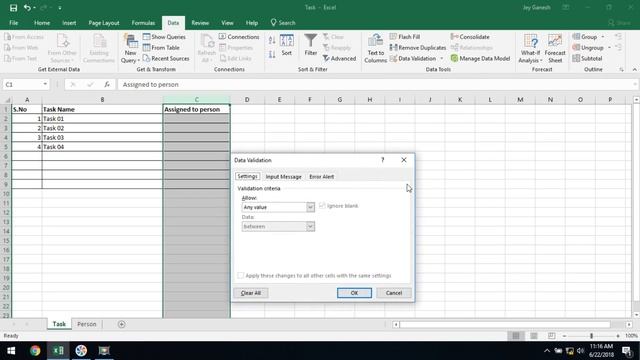Viewport: 640px width, 360px height.
Task: Sort A to Z ascending
Action: tap(272, 40)
